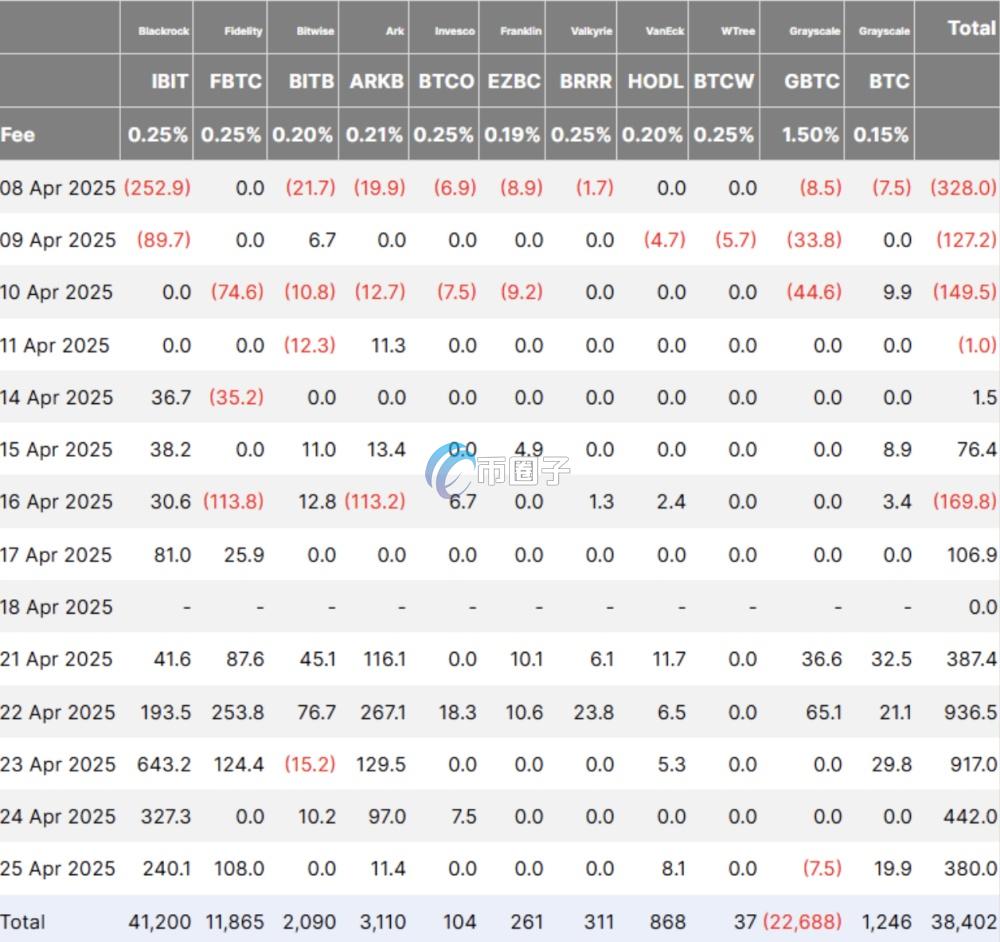Image resolution: width=1000 pixels, height=942 pixels.
Task: Click the (113.8) FBTC value
Action: [233, 501]
